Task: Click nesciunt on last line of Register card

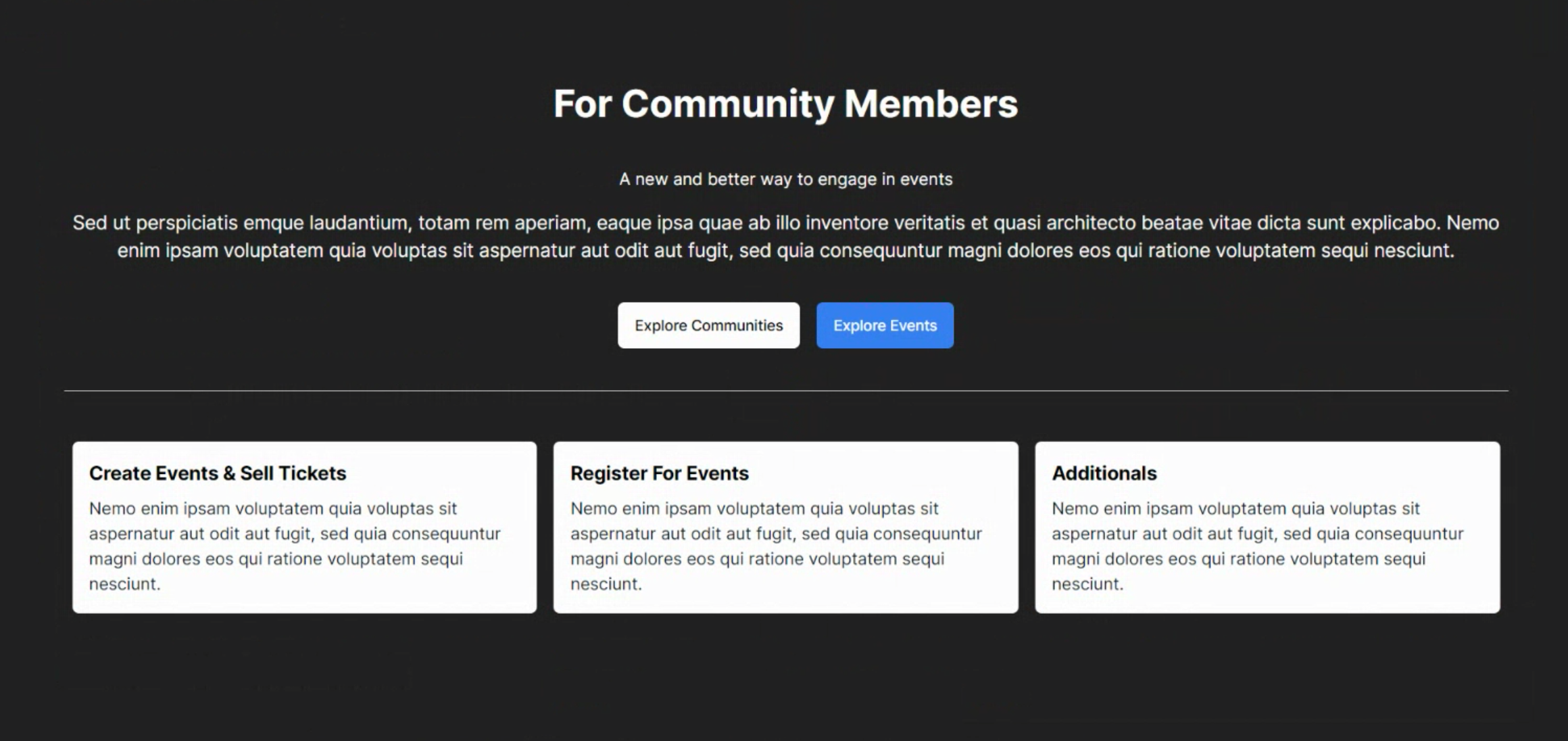Action: click(x=606, y=584)
